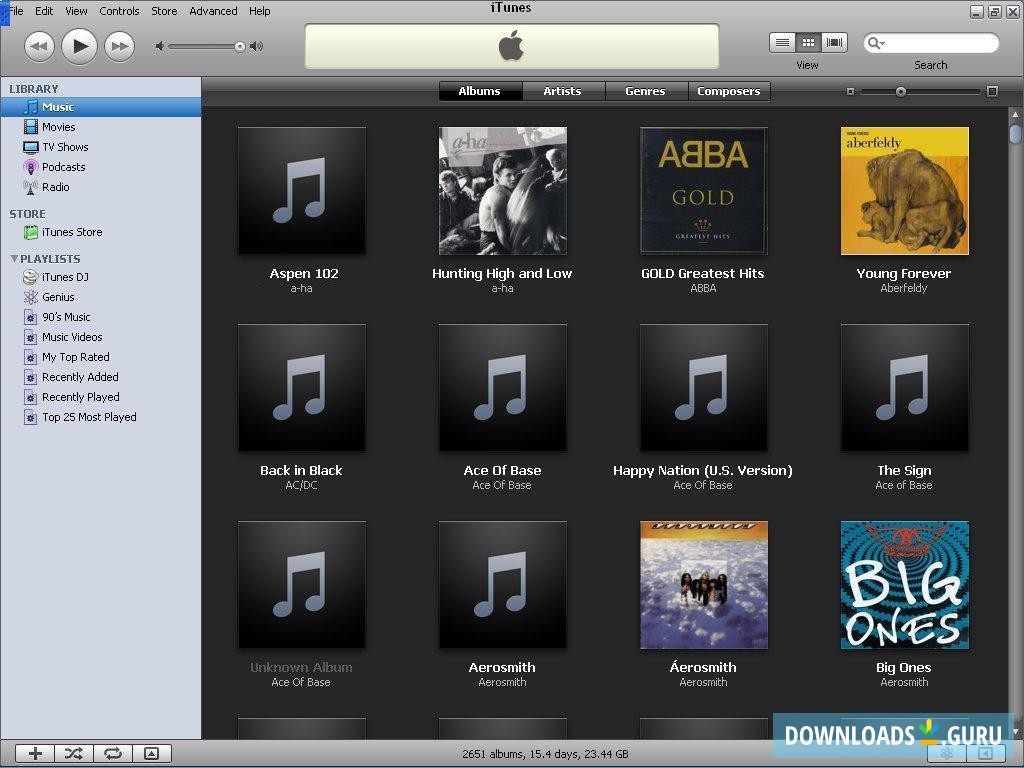This screenshot has width=1024, height=768.
Task: Select Podcasts in the sidebar
Action: coord(101,167)
